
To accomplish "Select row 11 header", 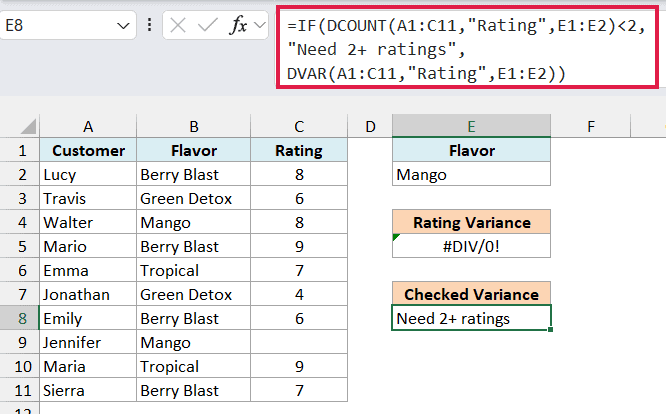I will tap(20, 390).
